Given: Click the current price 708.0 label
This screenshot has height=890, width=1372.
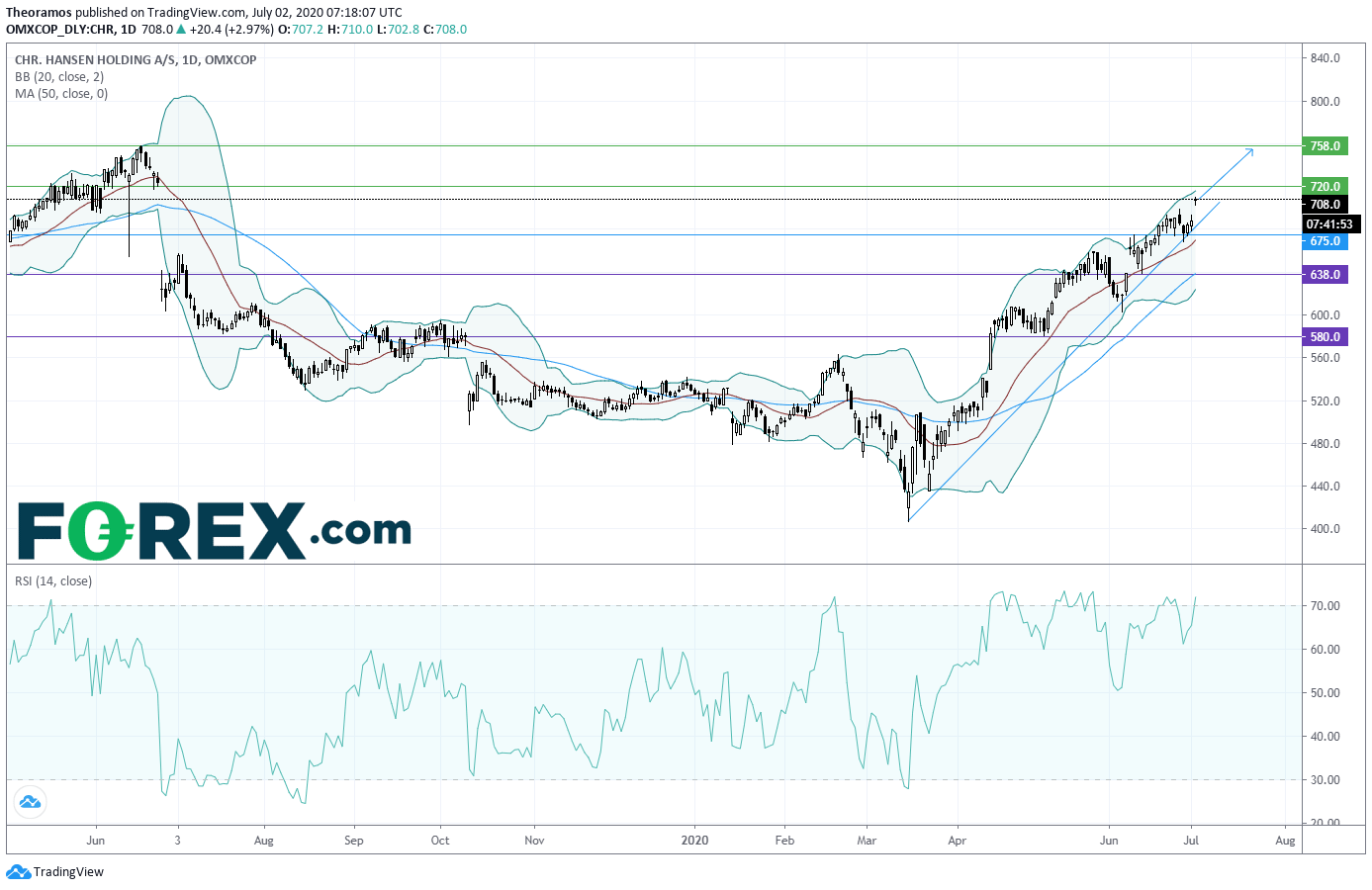Looking at the screenshot, I should [x=1325, y=205].
